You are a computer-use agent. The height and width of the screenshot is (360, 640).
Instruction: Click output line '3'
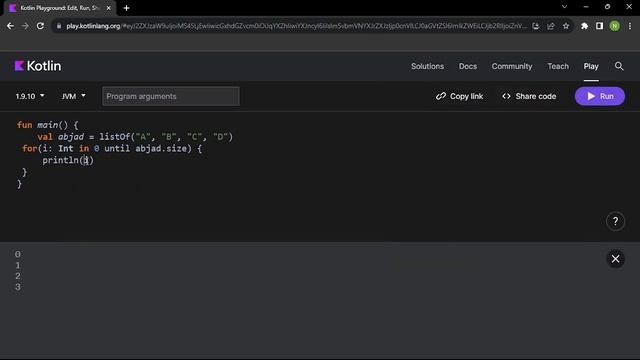point(18,287)
